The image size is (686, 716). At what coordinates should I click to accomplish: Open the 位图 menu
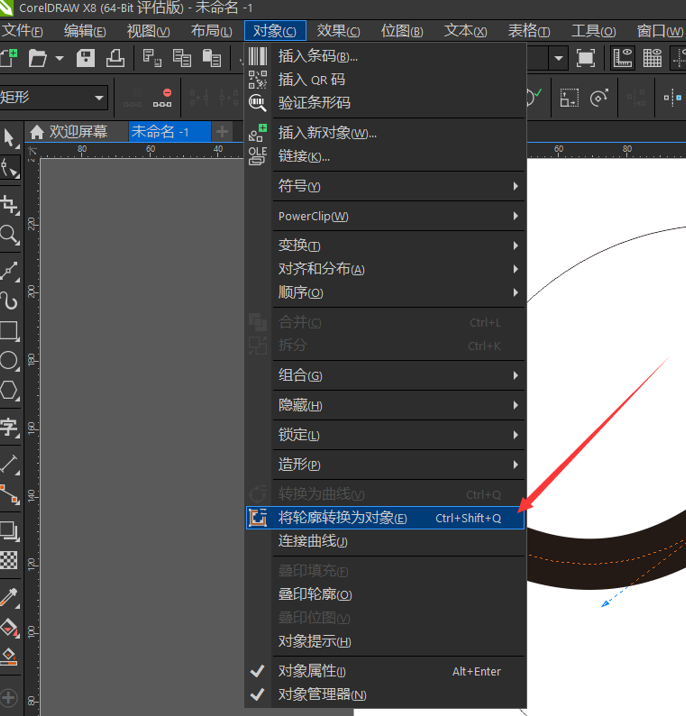click(402, 31)
